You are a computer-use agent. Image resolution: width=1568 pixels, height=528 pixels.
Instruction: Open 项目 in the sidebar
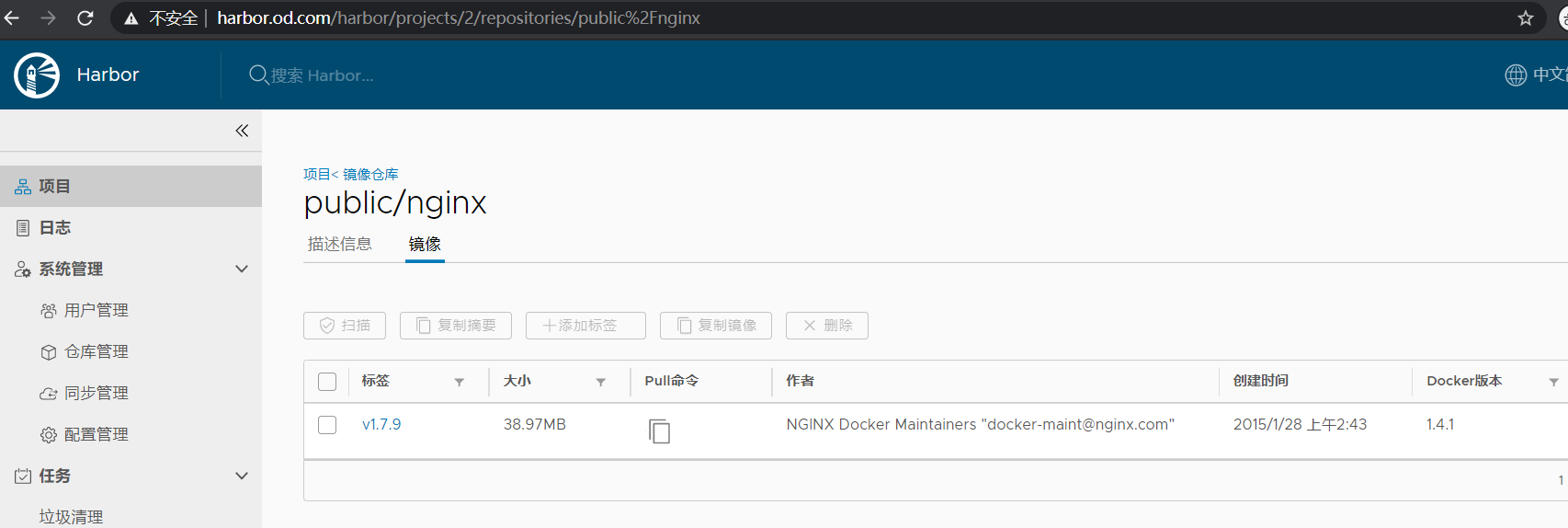(131, 187)
